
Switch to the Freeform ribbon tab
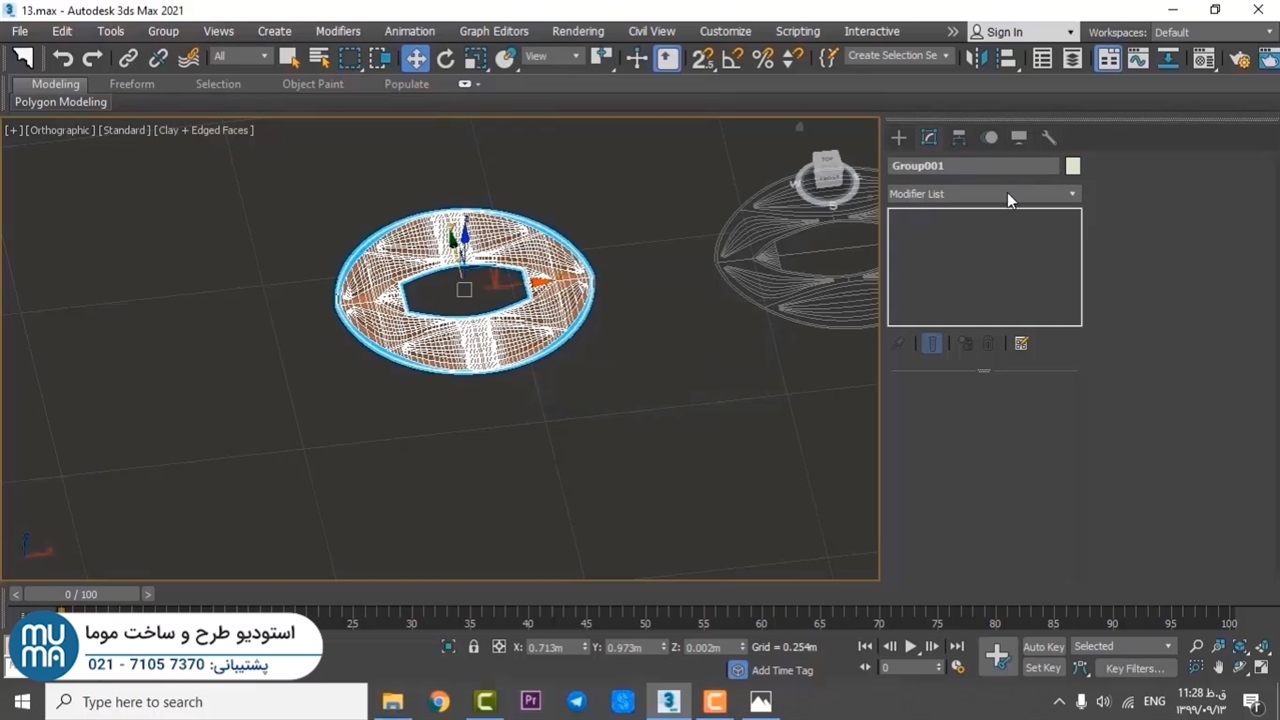(132, 84)
